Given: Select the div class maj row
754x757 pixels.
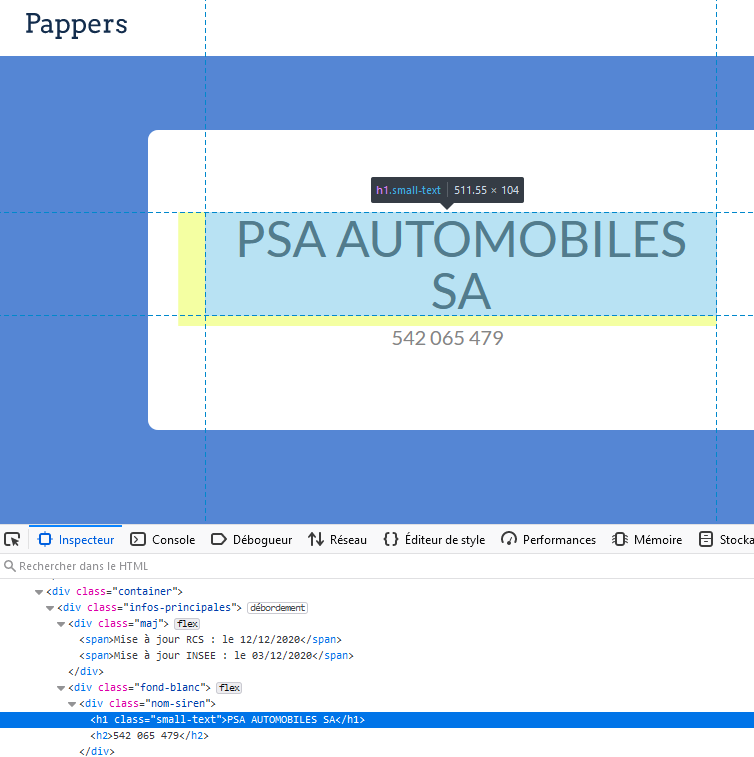Looking at the screenshot, I should (377, 624).
